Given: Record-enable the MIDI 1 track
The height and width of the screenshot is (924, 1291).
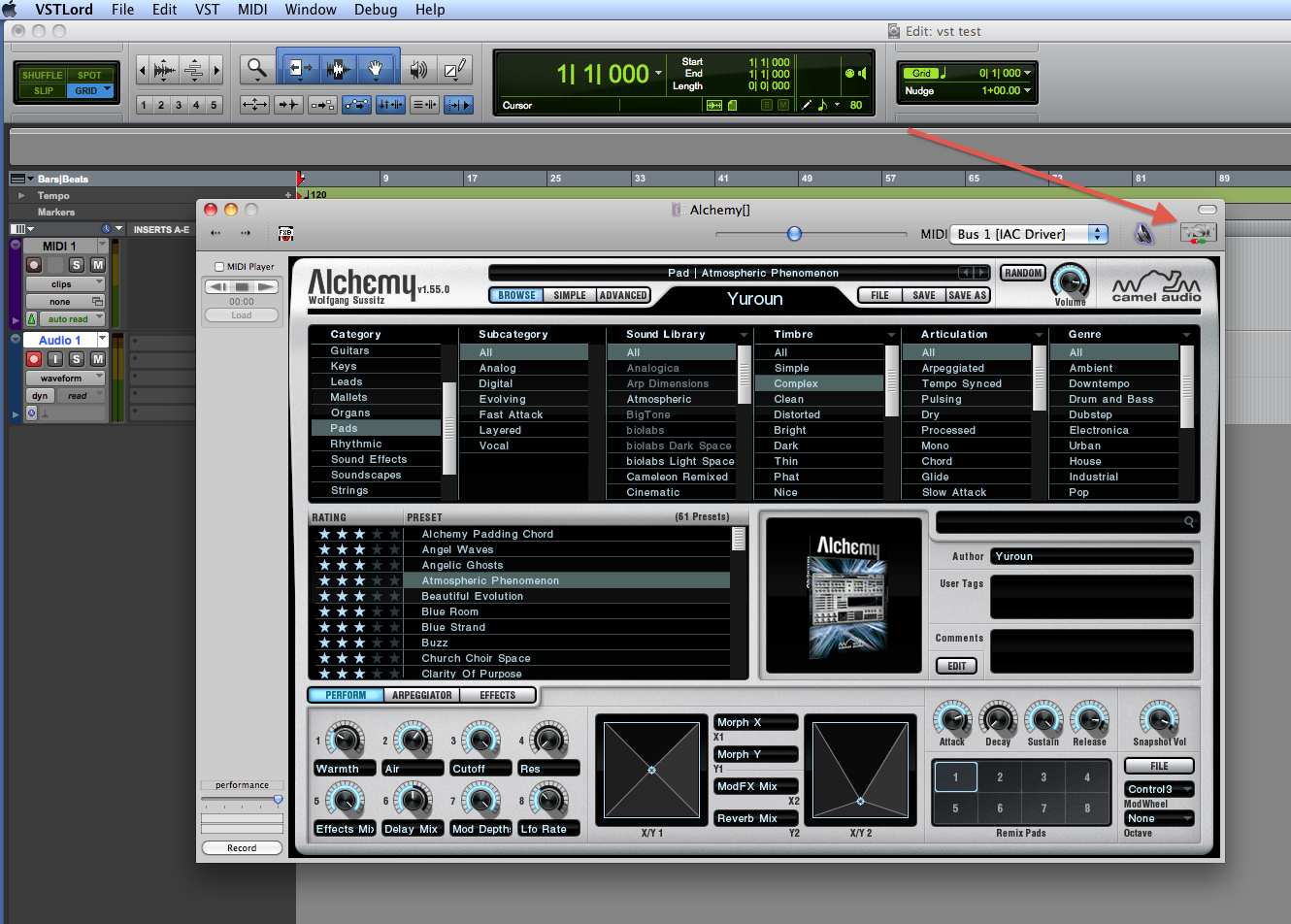Looking at the screenshot, I should click(x=34, y=264).
